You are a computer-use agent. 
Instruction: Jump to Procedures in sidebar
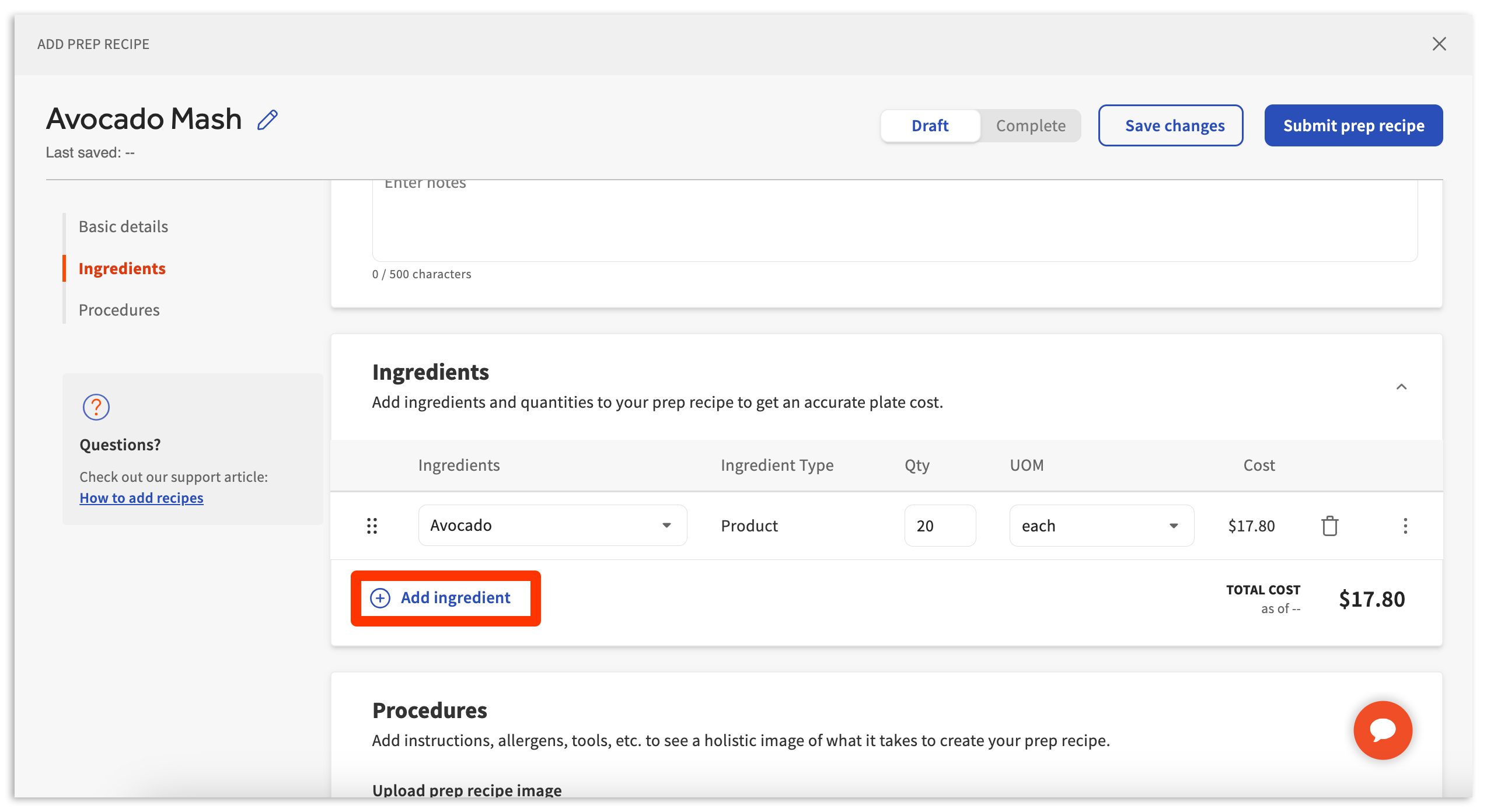pyautogui.click(x=119, y=310)
